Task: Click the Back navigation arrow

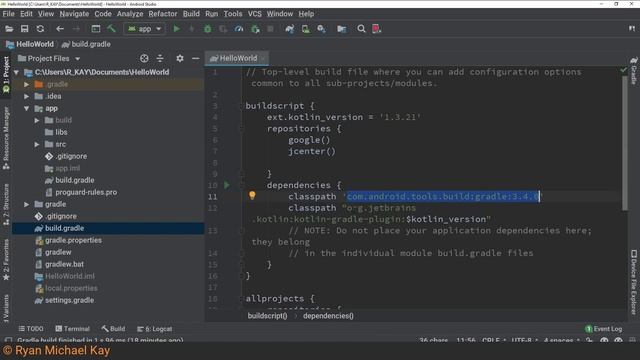Action: pyautogui.click(x=60, y=29)
